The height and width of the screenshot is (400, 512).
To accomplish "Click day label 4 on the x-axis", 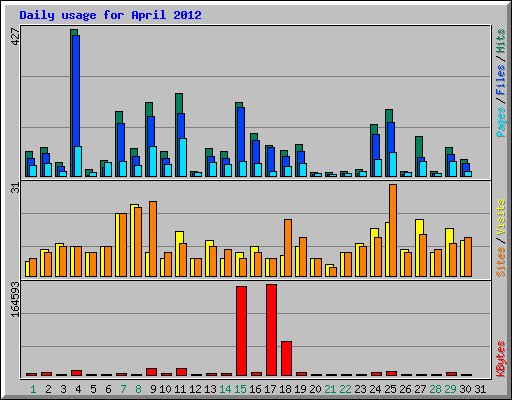I will (78, 389).
